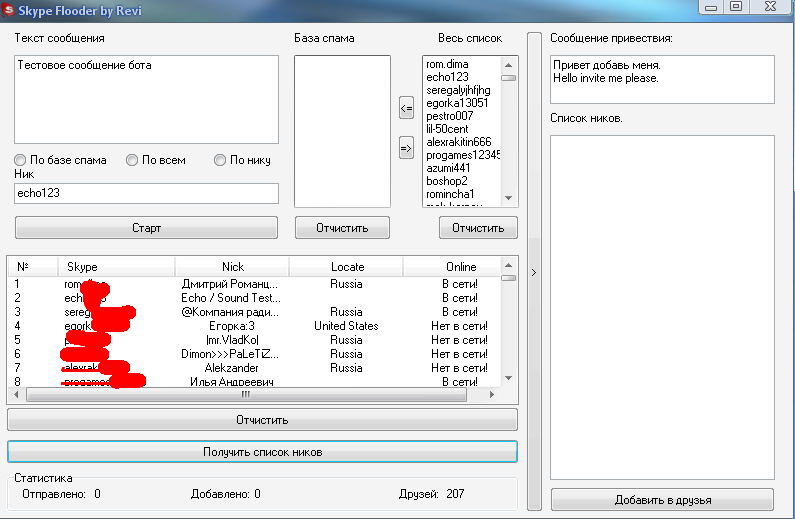Select row Dimon>>>PaLeTiZ... in table

point(255,354)
